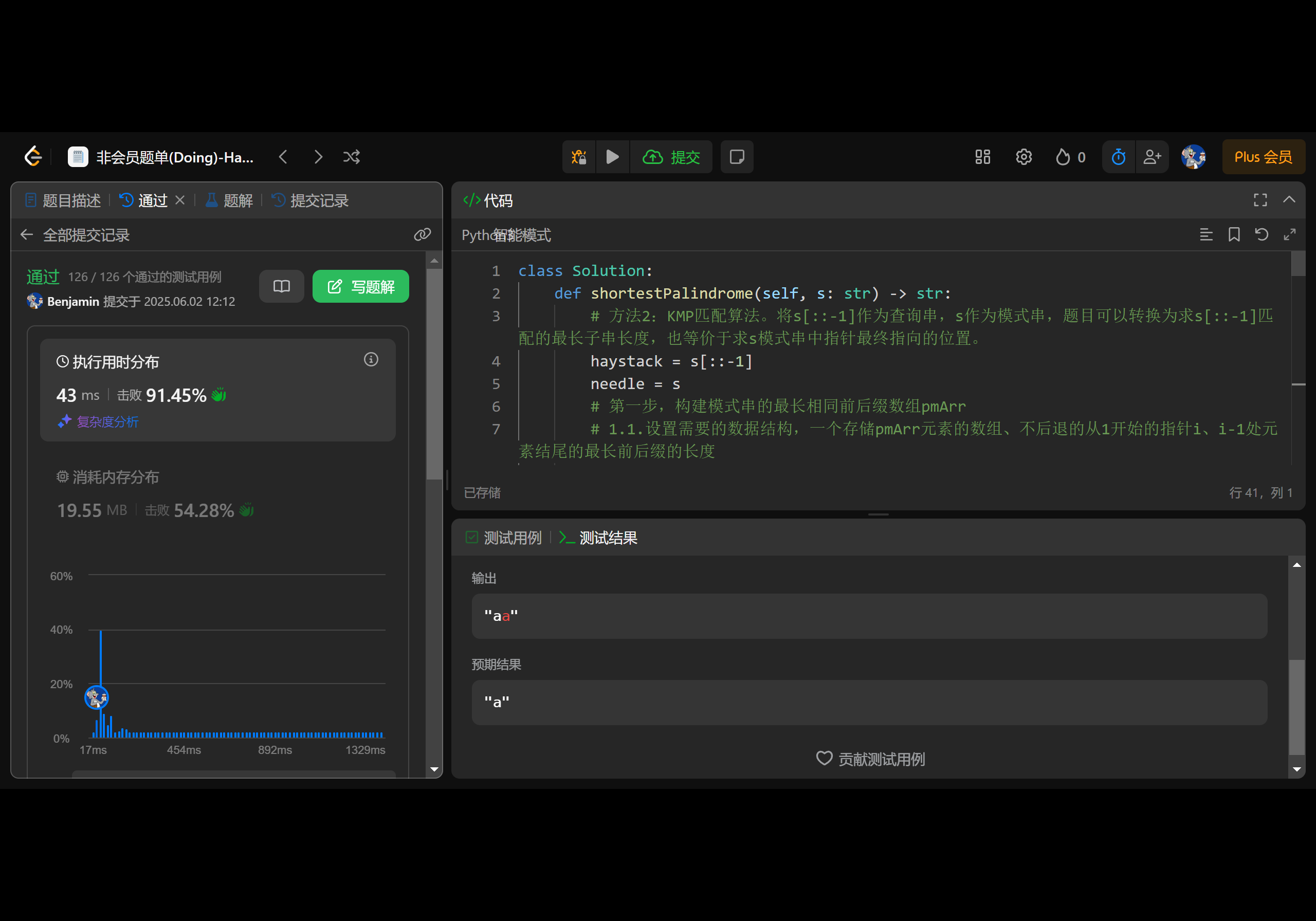Copy submission link with chain icon
1316x921 pixels.
point(423,234)
